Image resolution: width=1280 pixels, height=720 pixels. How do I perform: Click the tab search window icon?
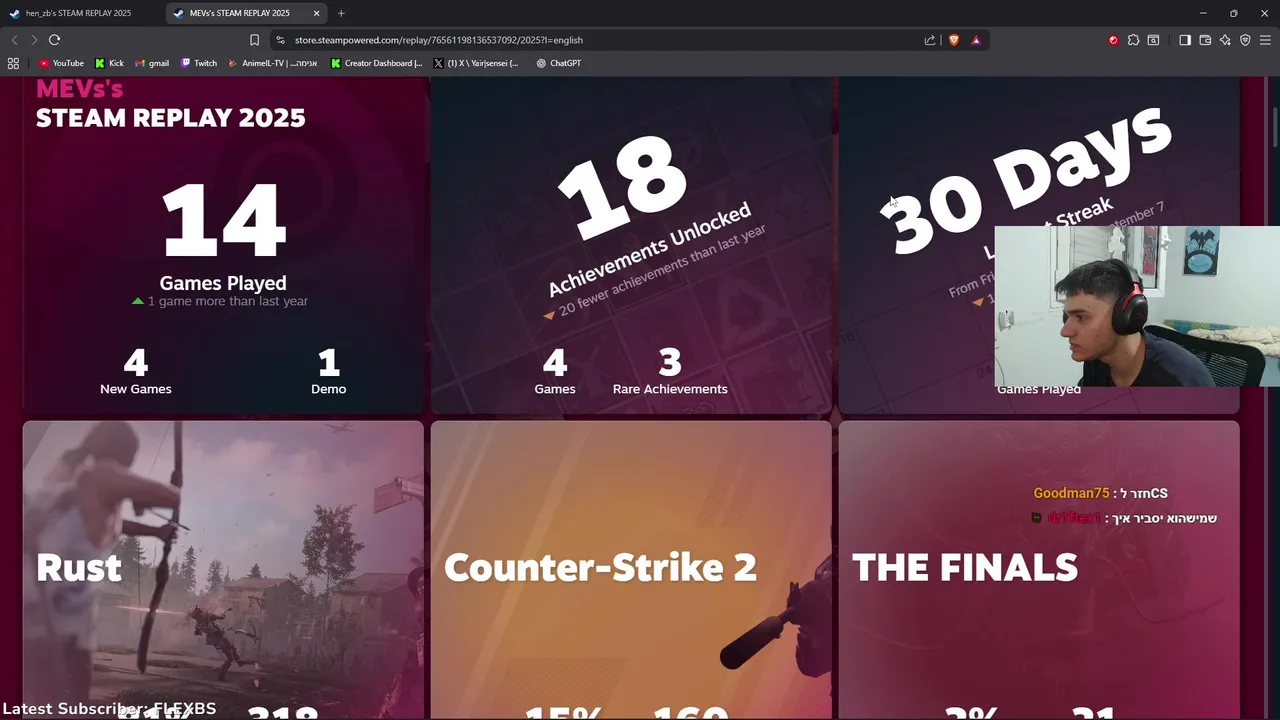point(1153,40)
